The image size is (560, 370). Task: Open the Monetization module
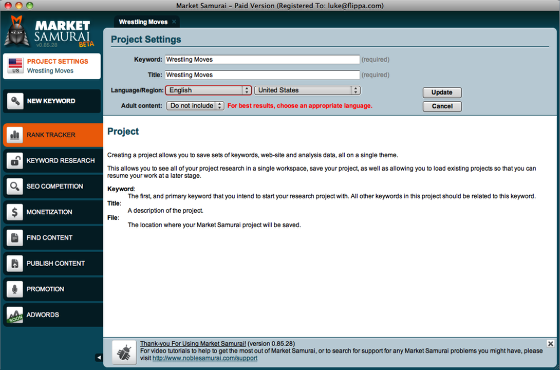coord(53,212)
